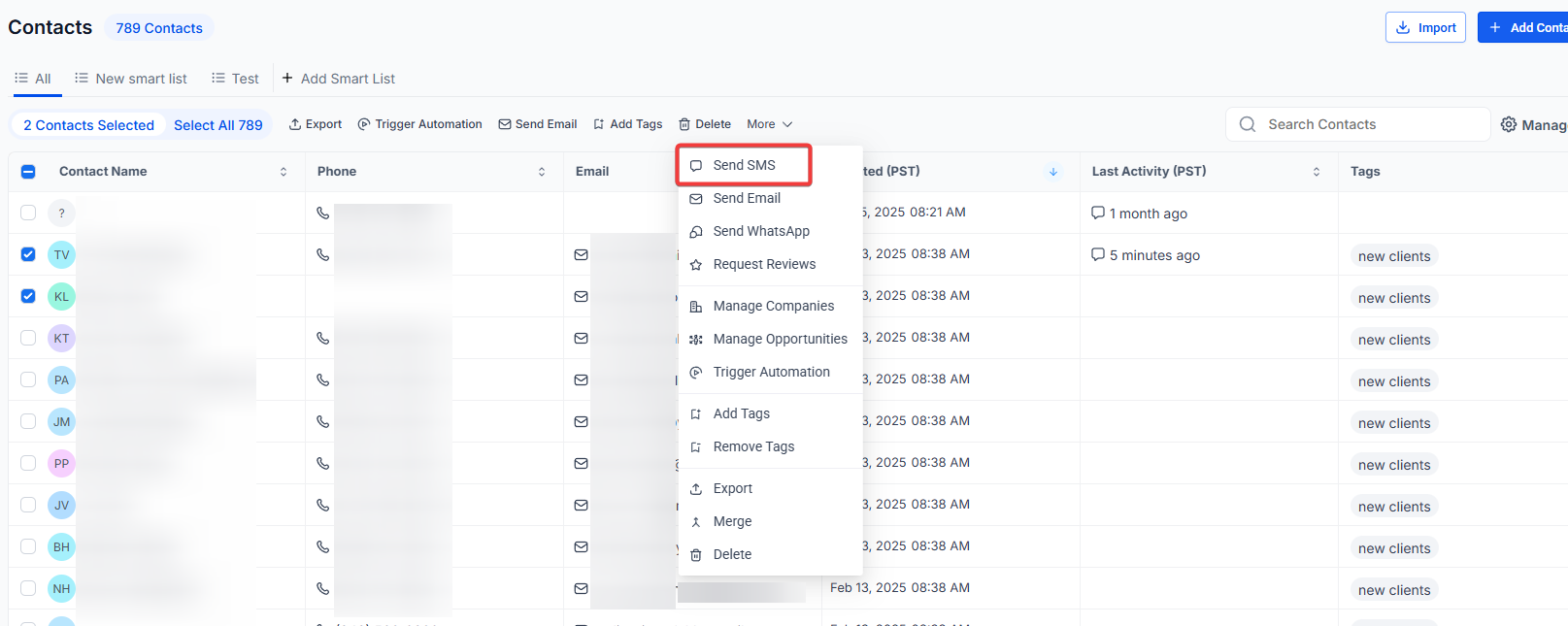
Task: Collapse the More dropdown menu
Action: point(769,124)
